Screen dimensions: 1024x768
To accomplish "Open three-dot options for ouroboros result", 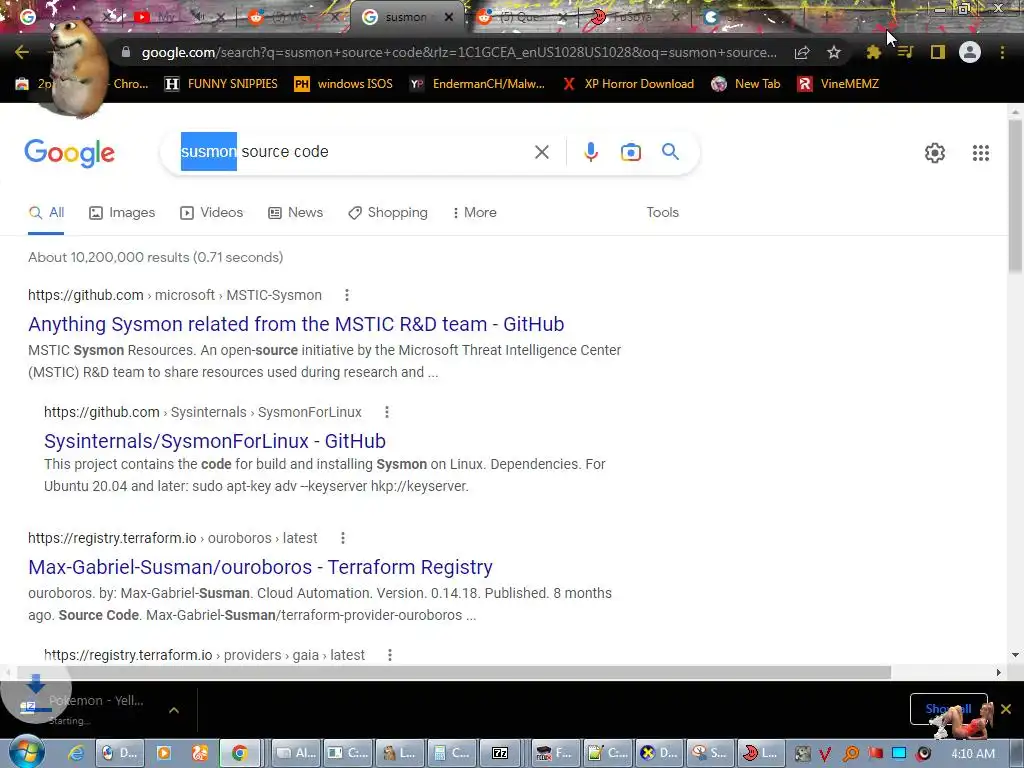I will [343, 538].
